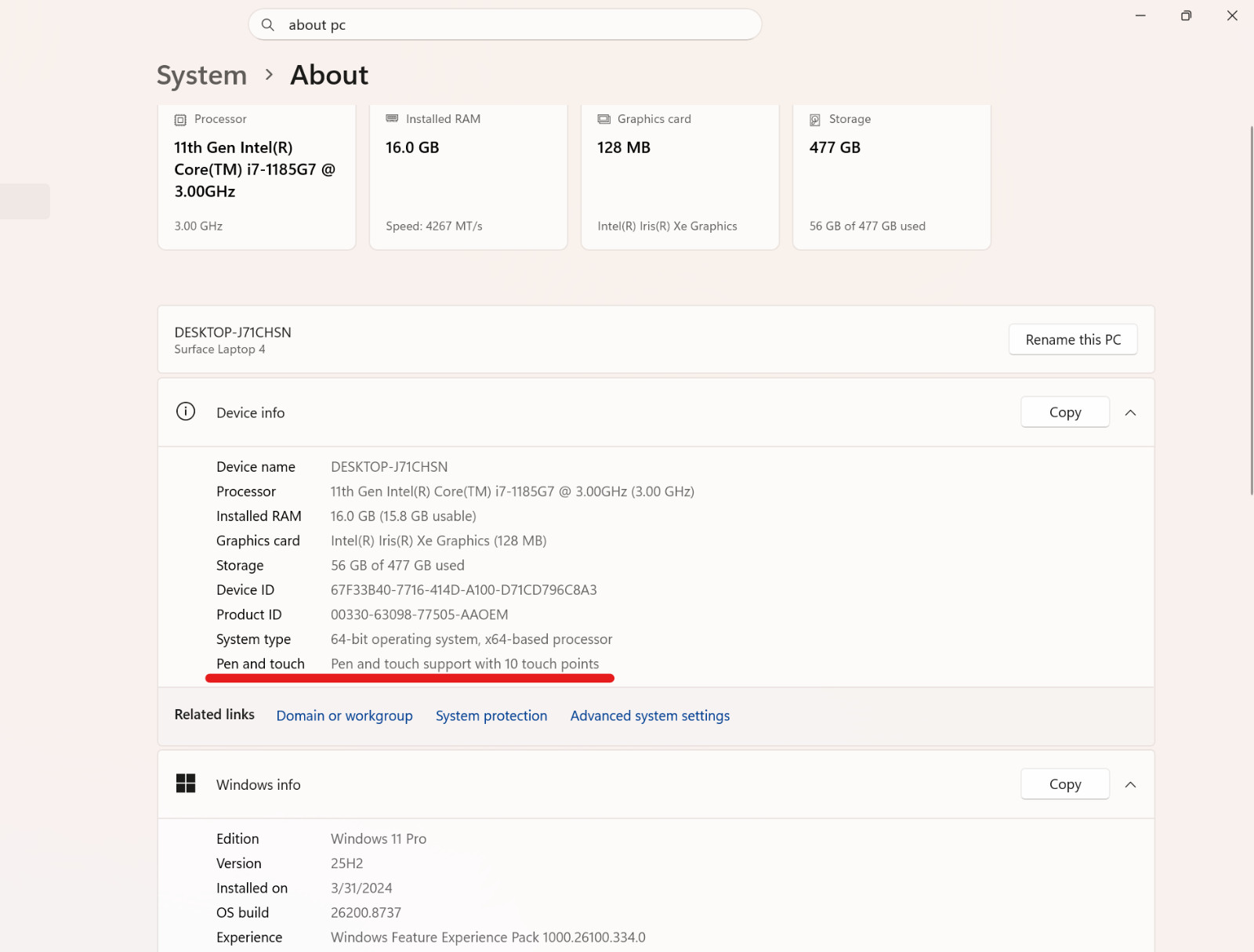Open System protection link
Viewport: 1254px width, 952px height.
[x=491, y=716]
